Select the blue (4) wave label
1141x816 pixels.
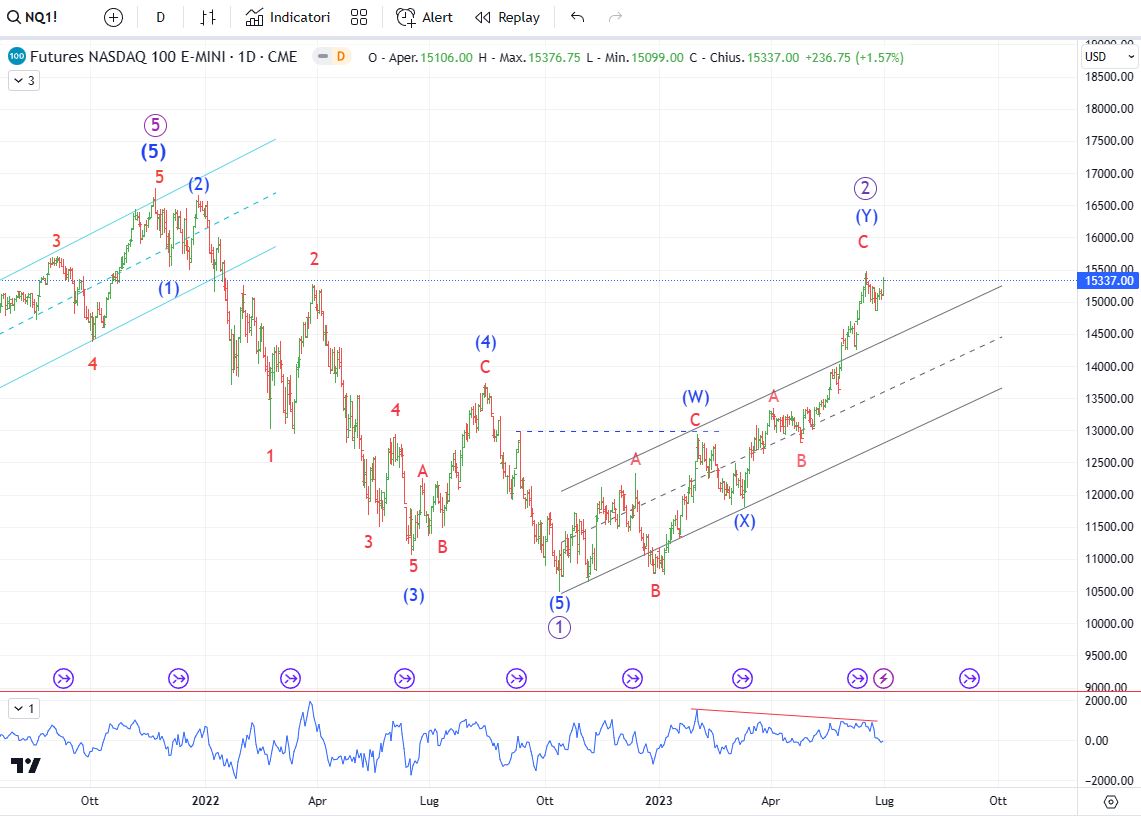[485, 342]
